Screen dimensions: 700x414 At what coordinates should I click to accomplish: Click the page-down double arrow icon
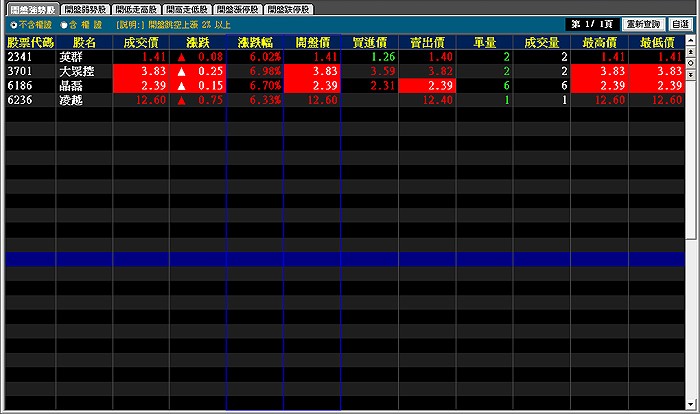coord(691,75)
